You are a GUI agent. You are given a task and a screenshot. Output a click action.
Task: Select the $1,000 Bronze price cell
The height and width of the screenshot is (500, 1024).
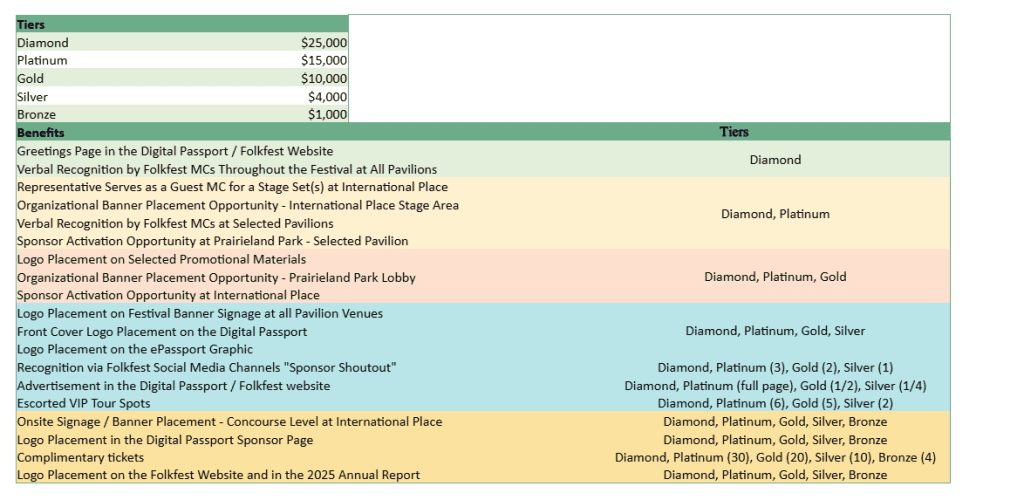coord(327,115)
